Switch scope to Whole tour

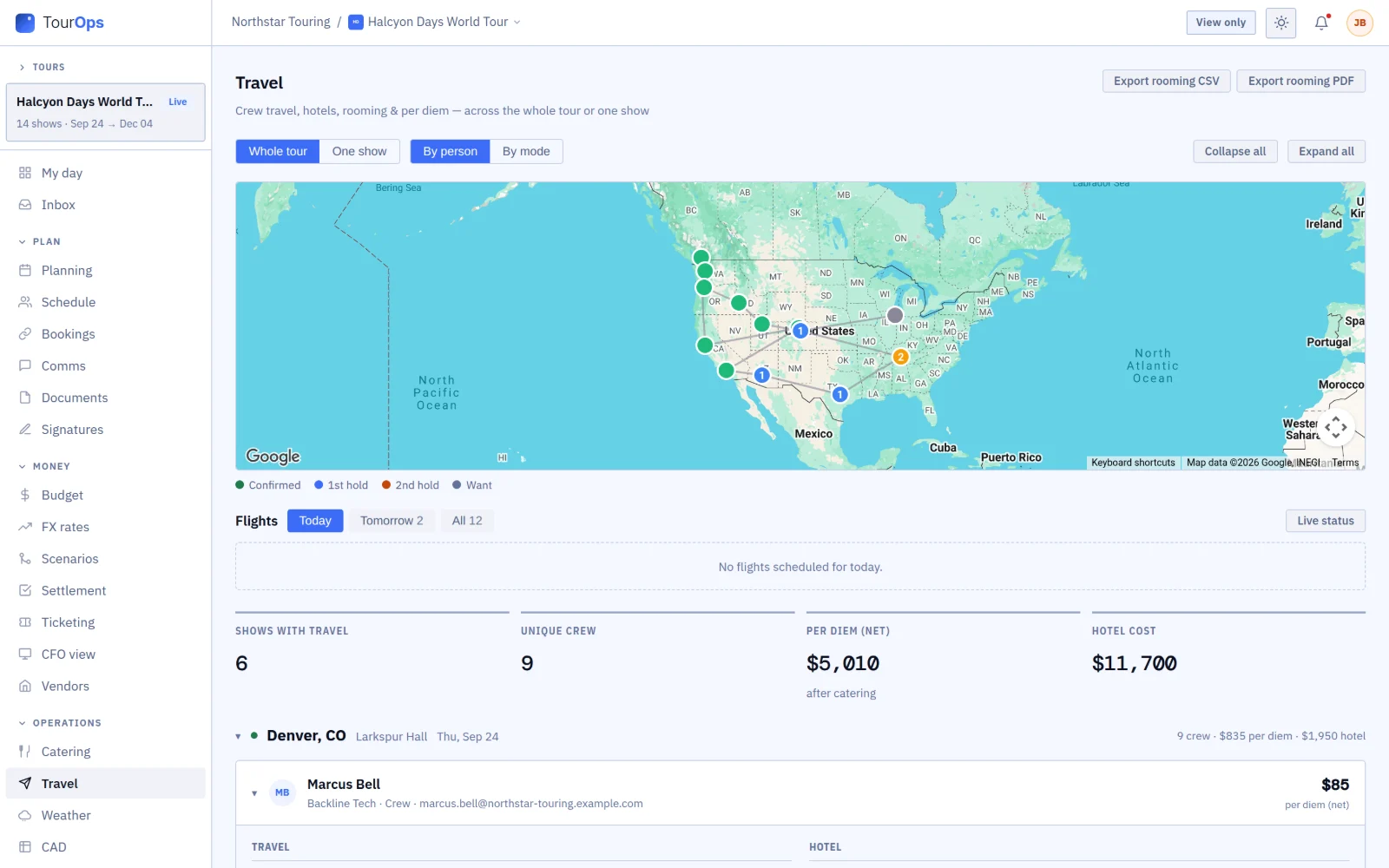(x=278, y=151)
